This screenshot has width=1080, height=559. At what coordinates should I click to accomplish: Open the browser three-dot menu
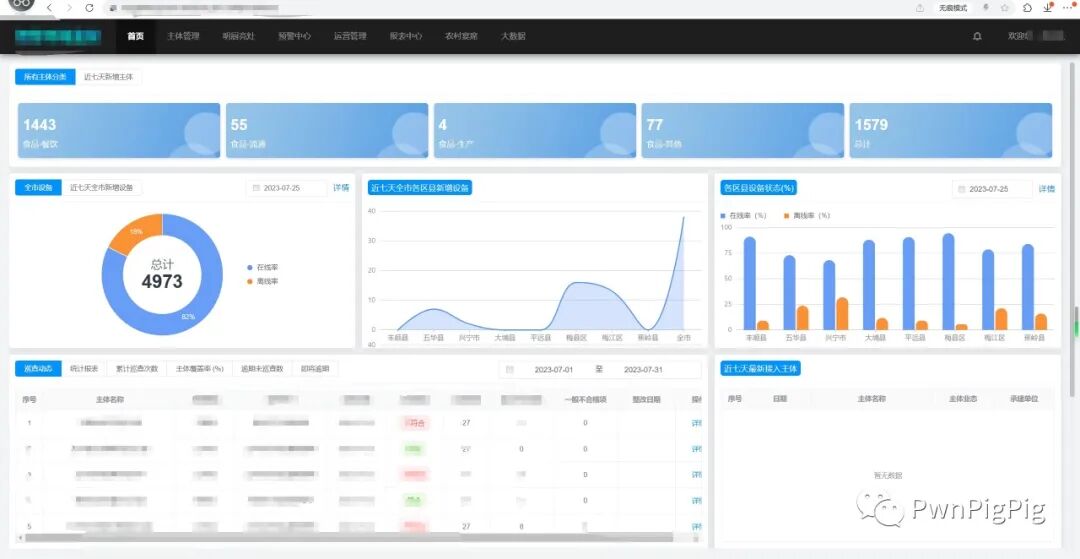1068,8
